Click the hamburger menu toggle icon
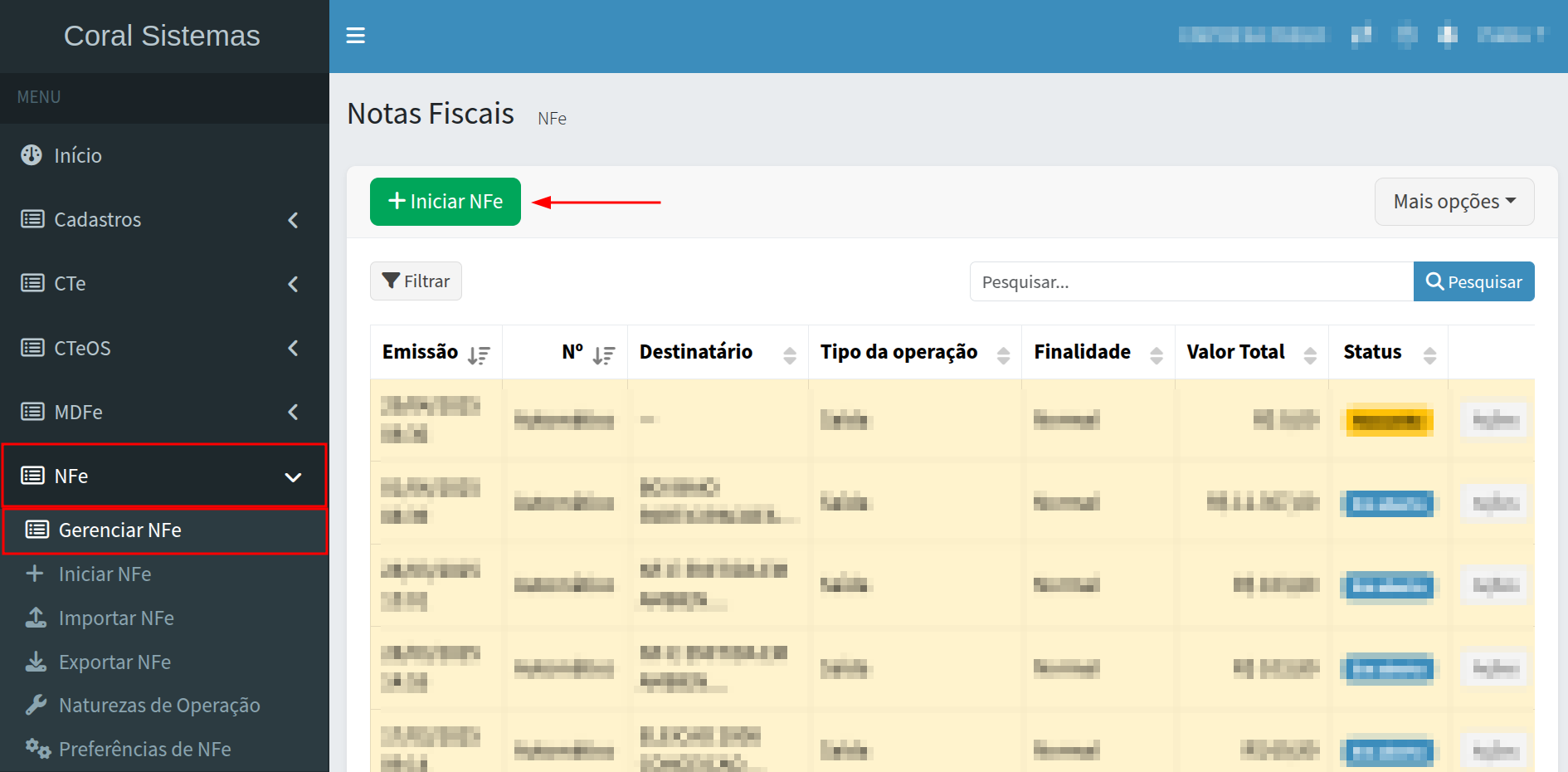Screen dimensions: 1568x772 coord(355,36)
